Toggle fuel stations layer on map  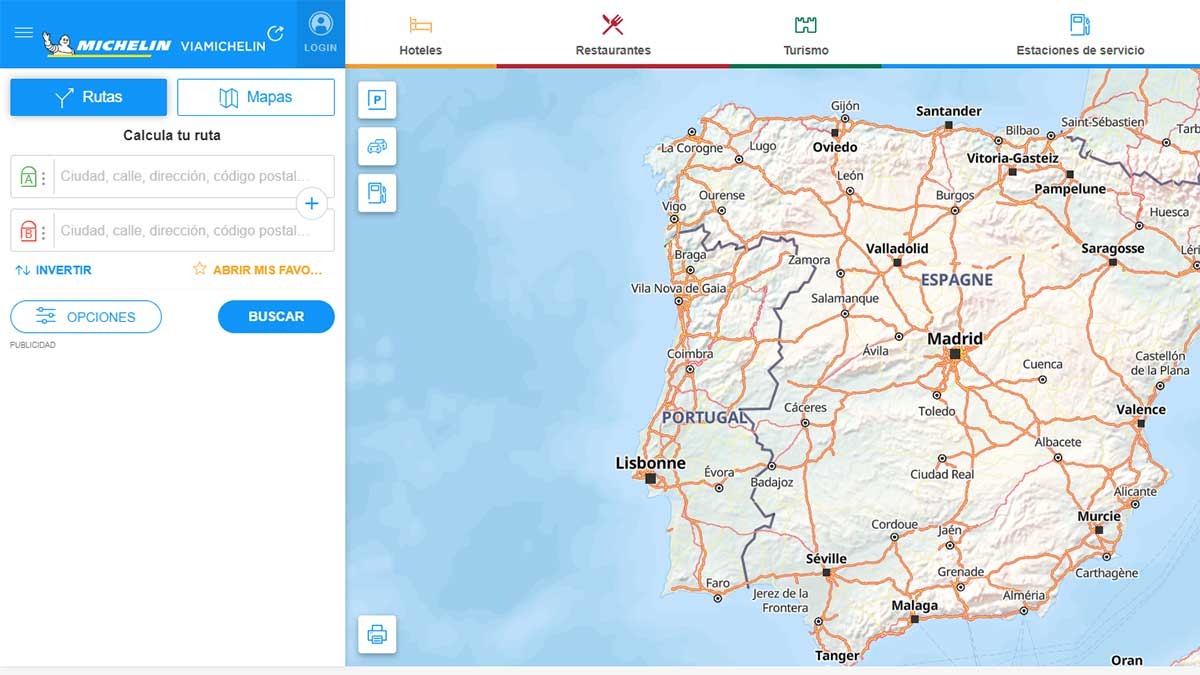377,192
